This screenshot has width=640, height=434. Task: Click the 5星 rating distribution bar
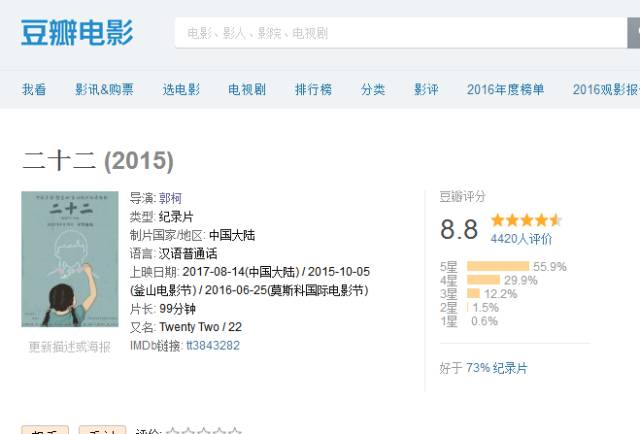point(497,267)
